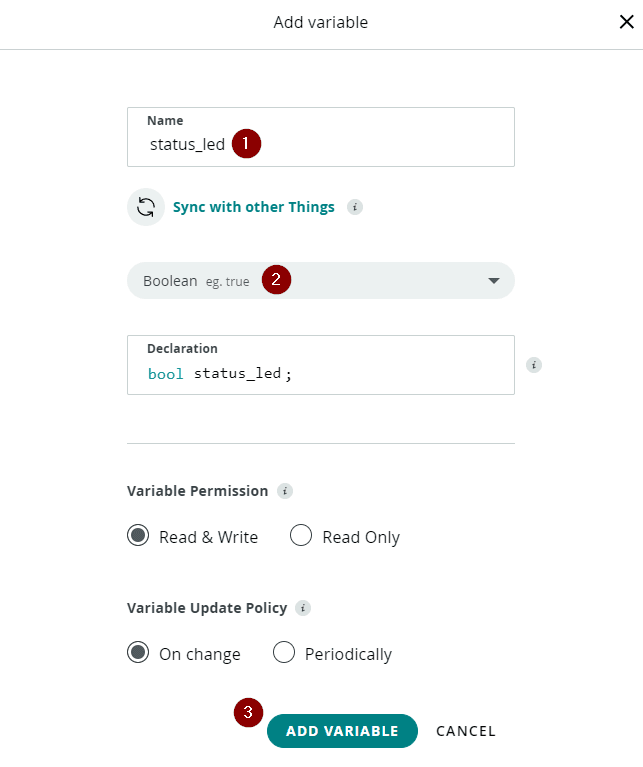The height and width of the screenshot is (767, 643).
Task: Click info icon beside Variable Update Policy
Action: point(303,608)
